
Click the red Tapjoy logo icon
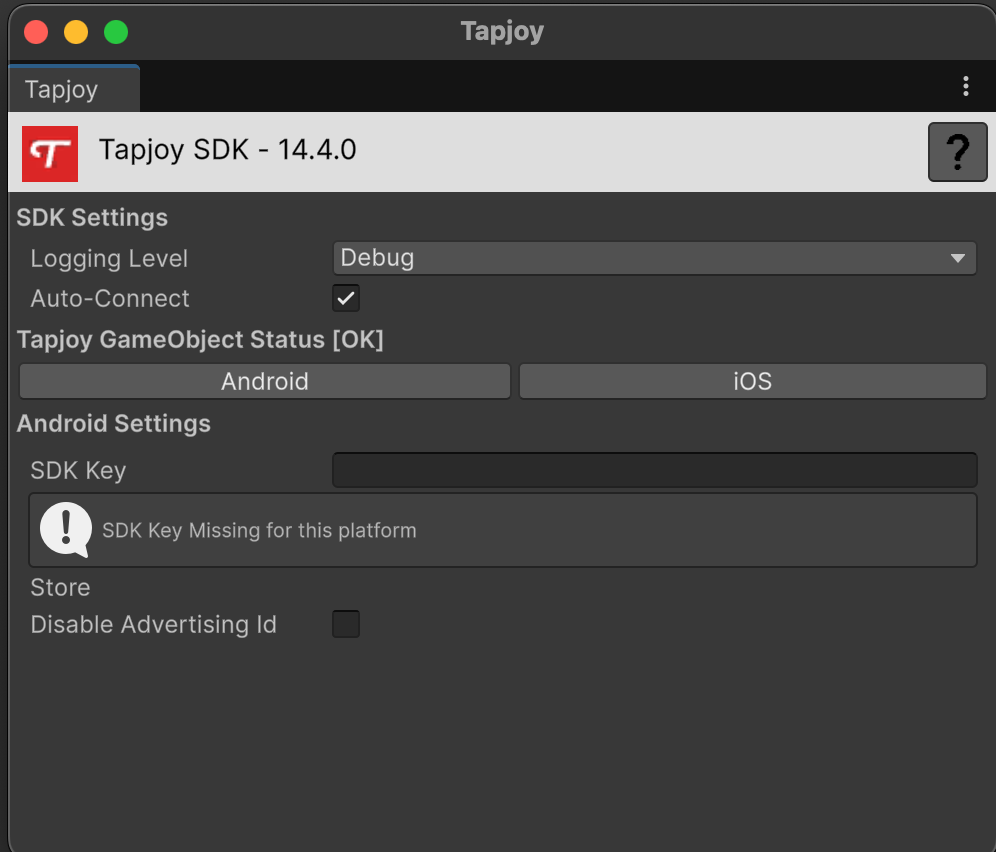[x=50, y=154]
